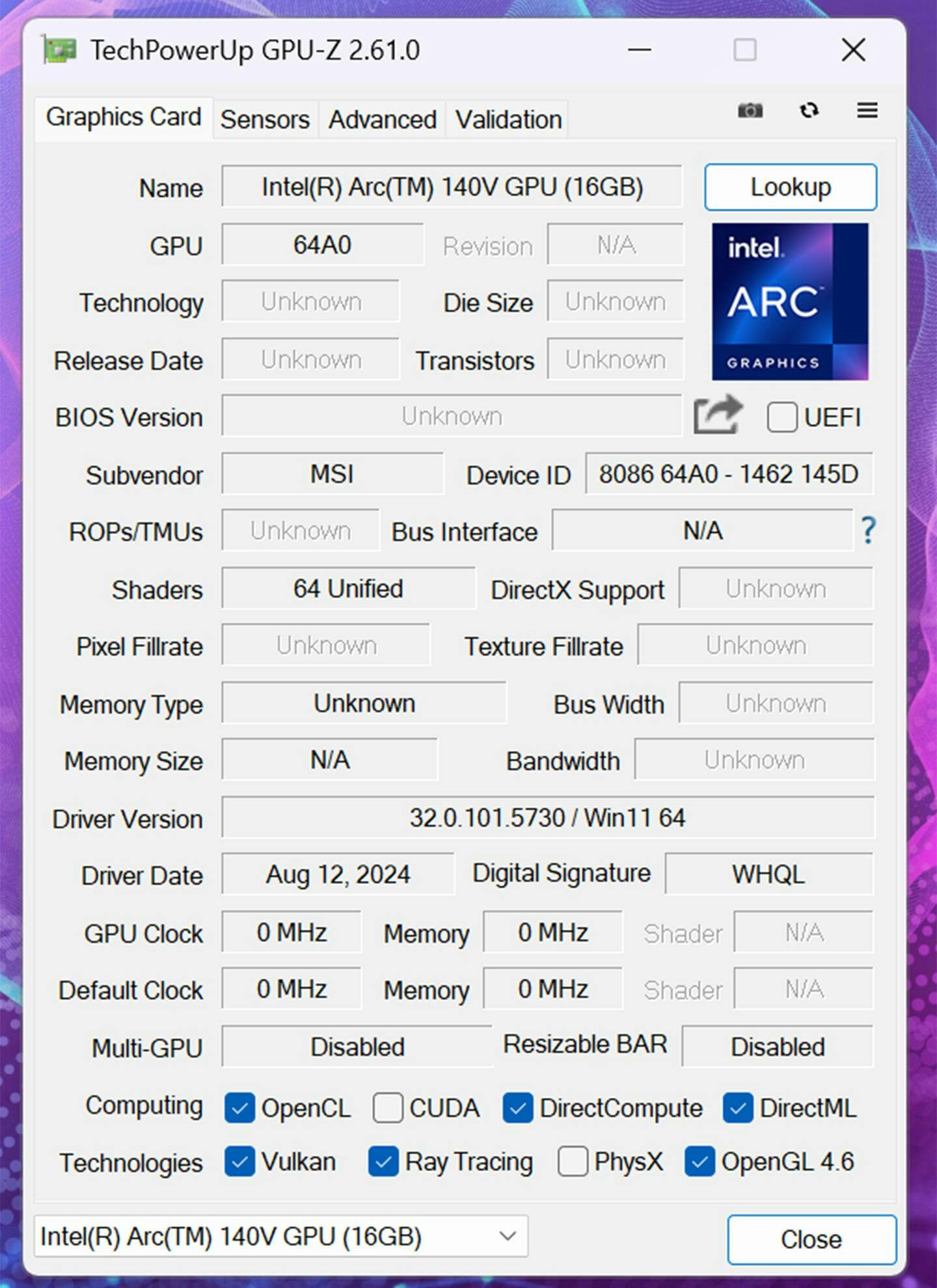Click the Intel ARC Graphics logo

click(x=789, y=301)
